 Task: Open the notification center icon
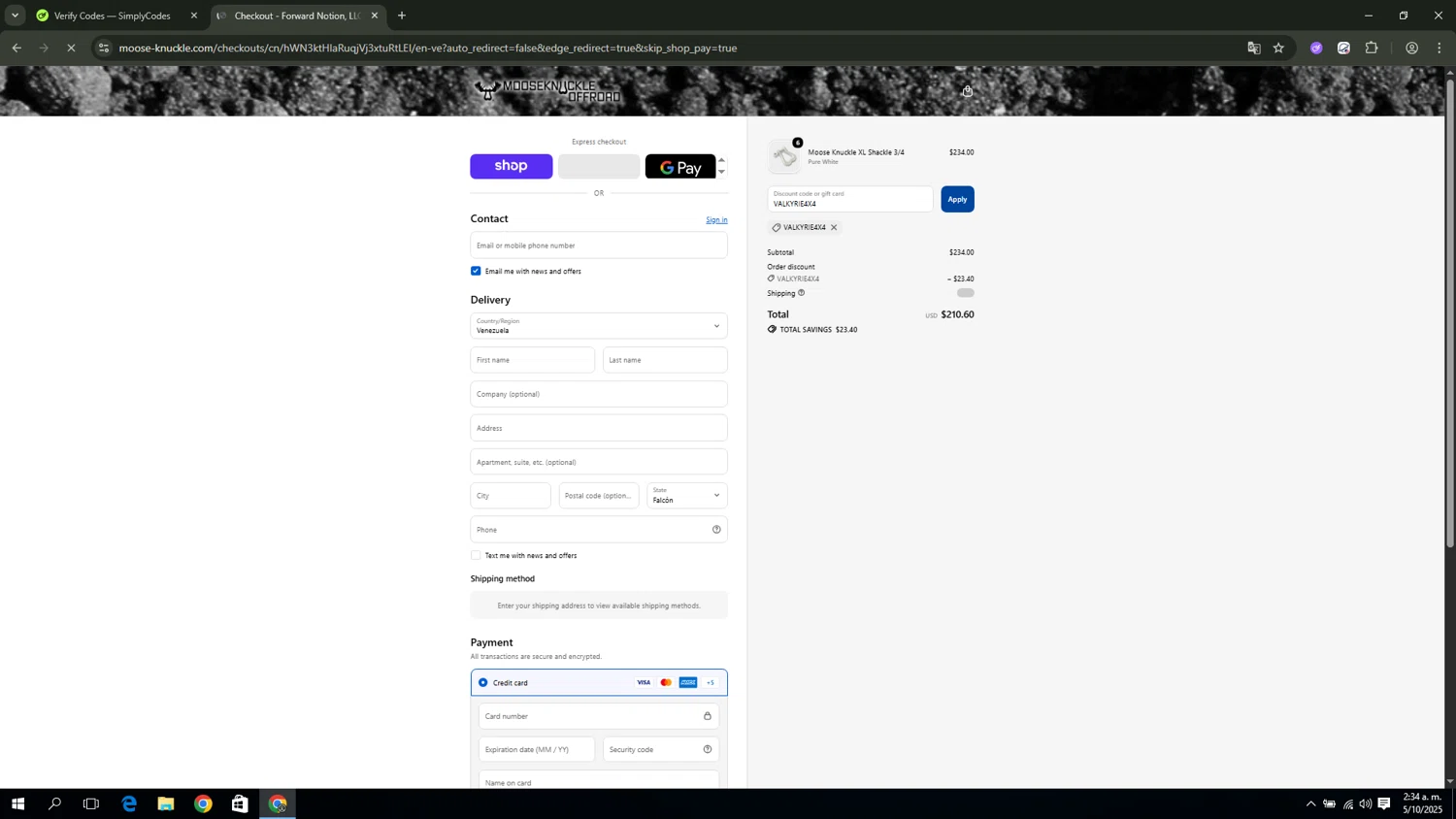pyautogui.click(x=1384, y=803)
